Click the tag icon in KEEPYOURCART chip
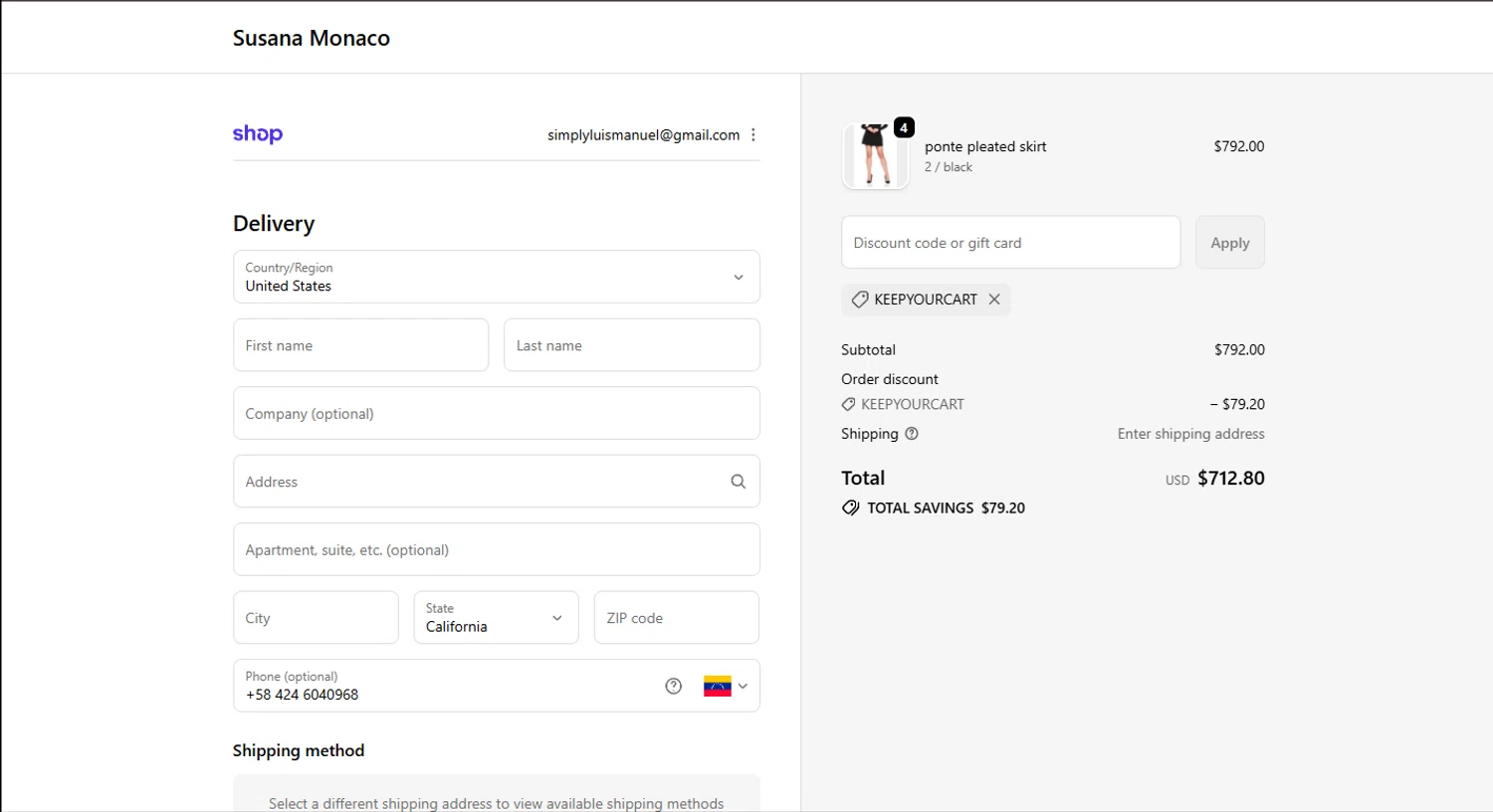Screen dimensions: 1493x812 coord(860,300)
